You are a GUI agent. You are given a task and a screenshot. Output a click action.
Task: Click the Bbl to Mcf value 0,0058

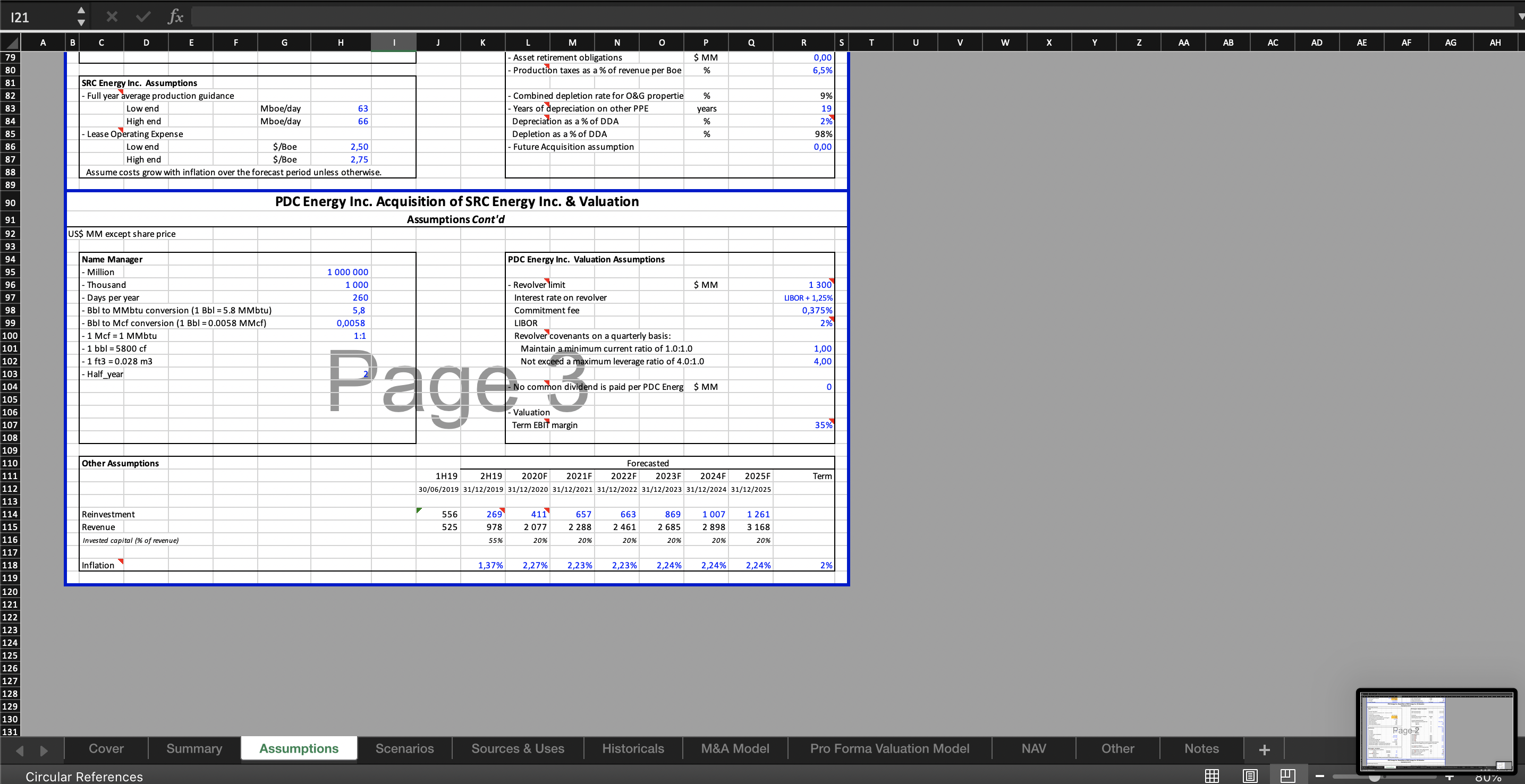point(341,323)
